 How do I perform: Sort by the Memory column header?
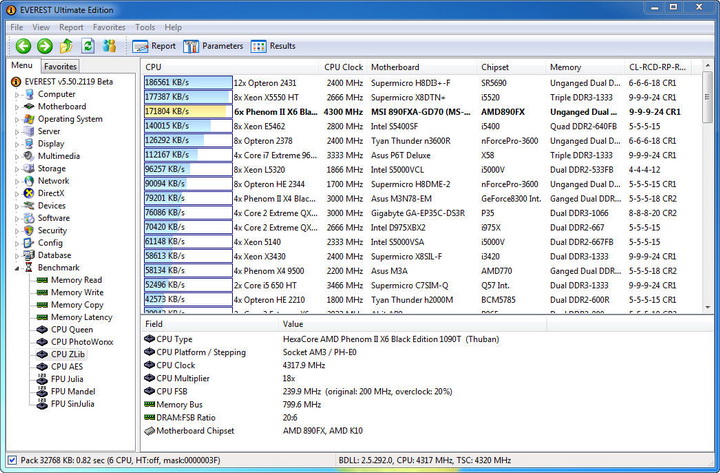pyautogui.click(x=585, y=67)
